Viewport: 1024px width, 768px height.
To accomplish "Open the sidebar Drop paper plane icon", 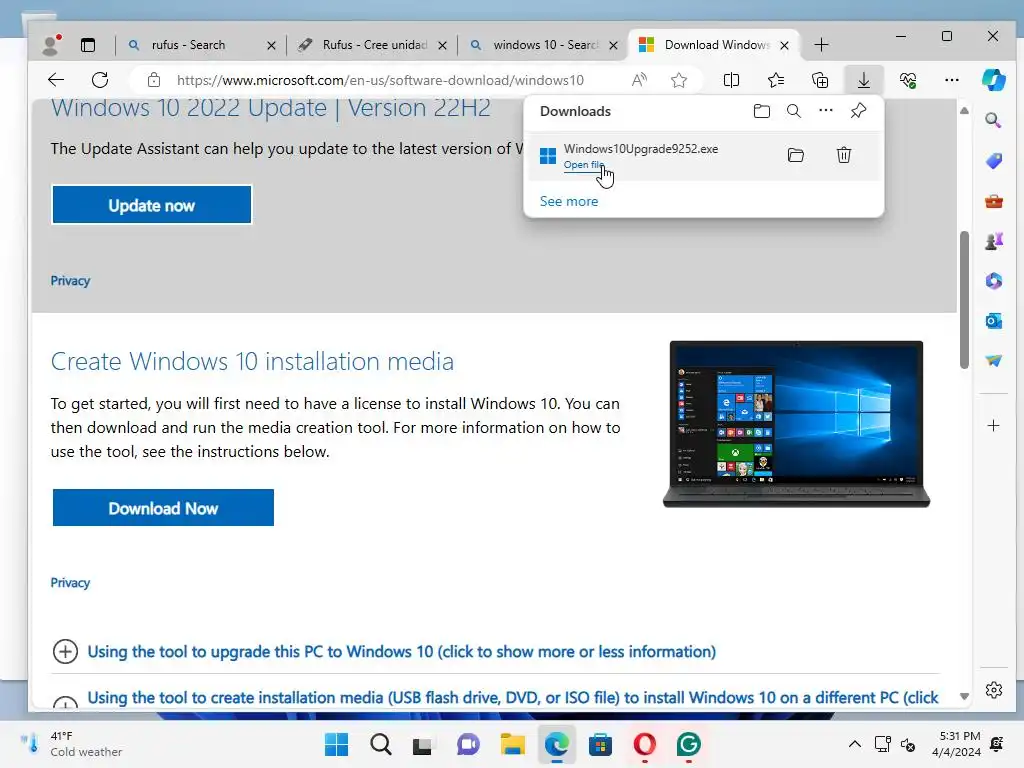I will tap(993, 360).
